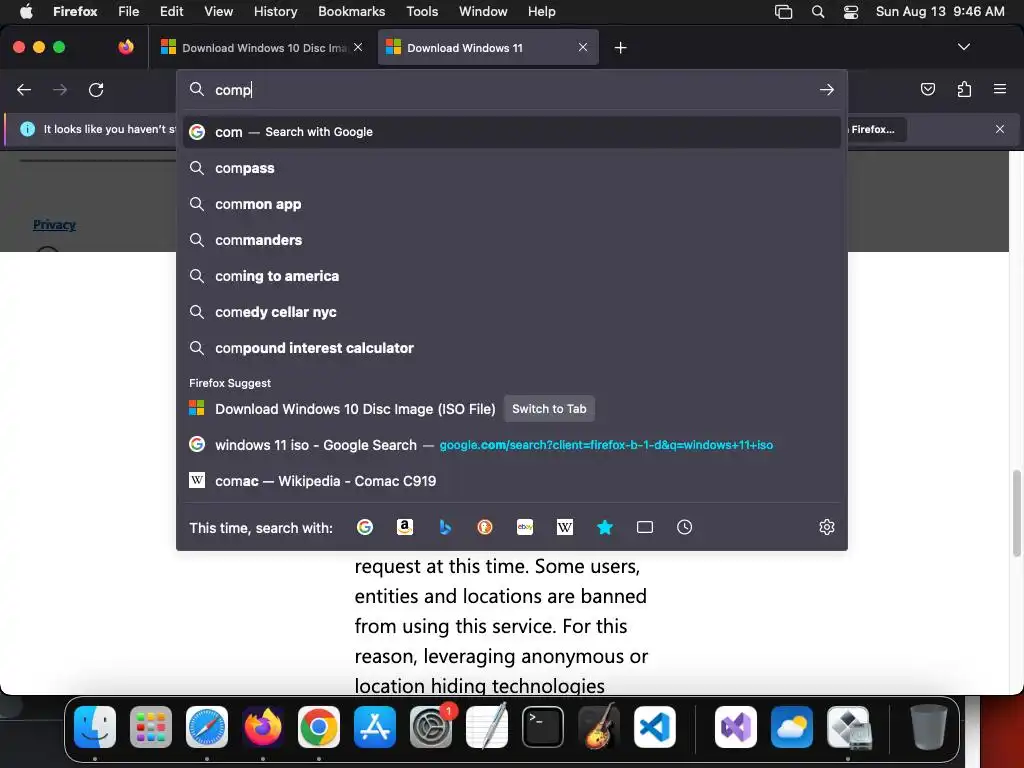1024x768 pixels.
Task: Open the Window menu
Action: (483, 11)
